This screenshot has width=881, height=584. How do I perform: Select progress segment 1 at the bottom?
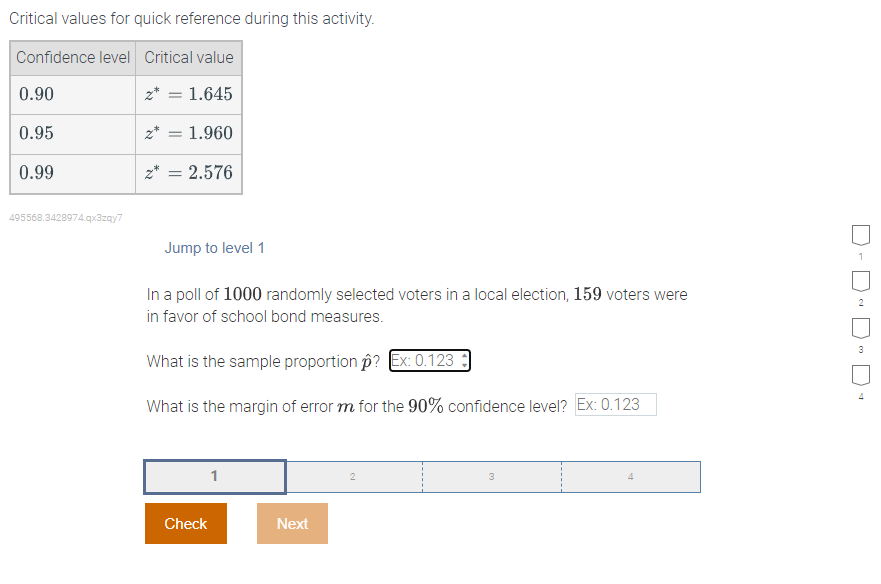[214, 477]
